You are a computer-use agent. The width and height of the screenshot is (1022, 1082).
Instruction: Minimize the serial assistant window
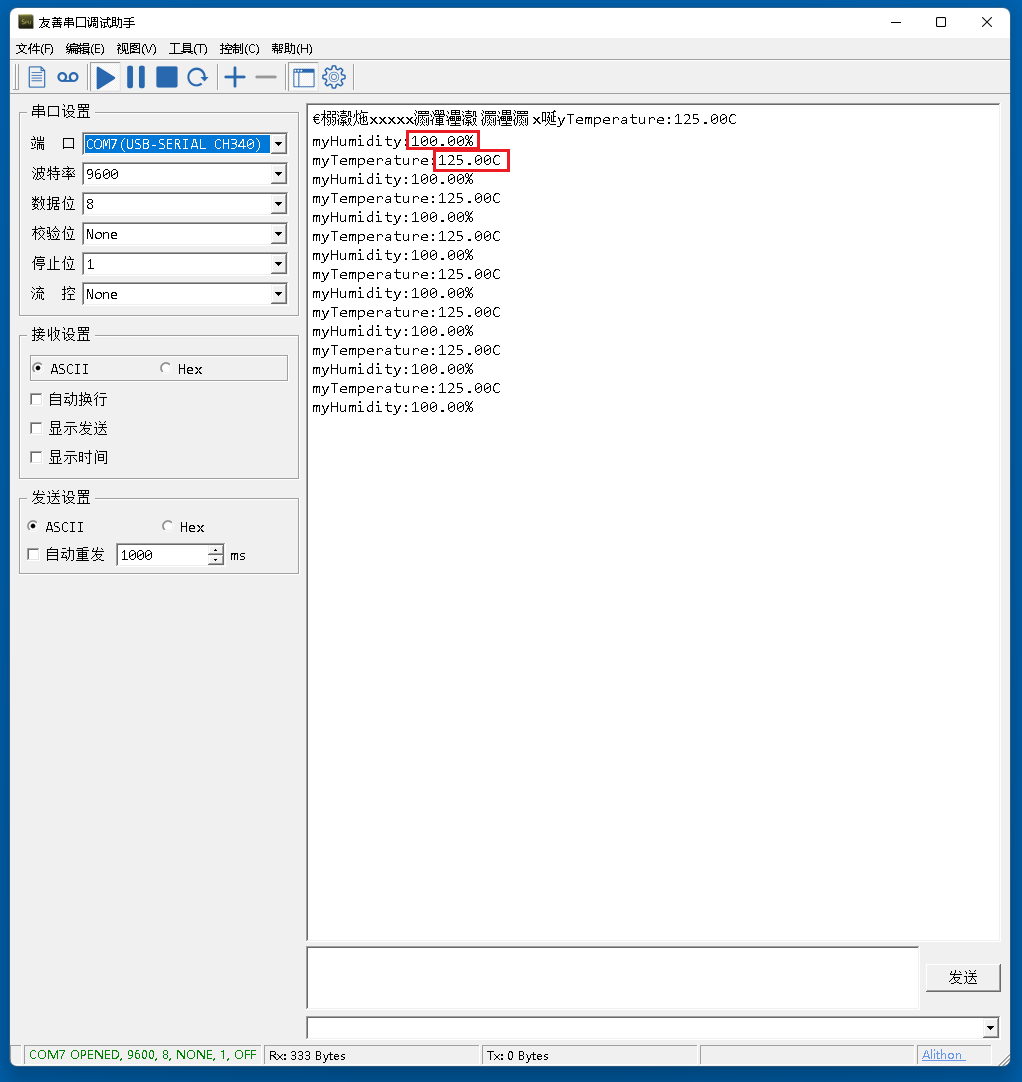point(896,23)
